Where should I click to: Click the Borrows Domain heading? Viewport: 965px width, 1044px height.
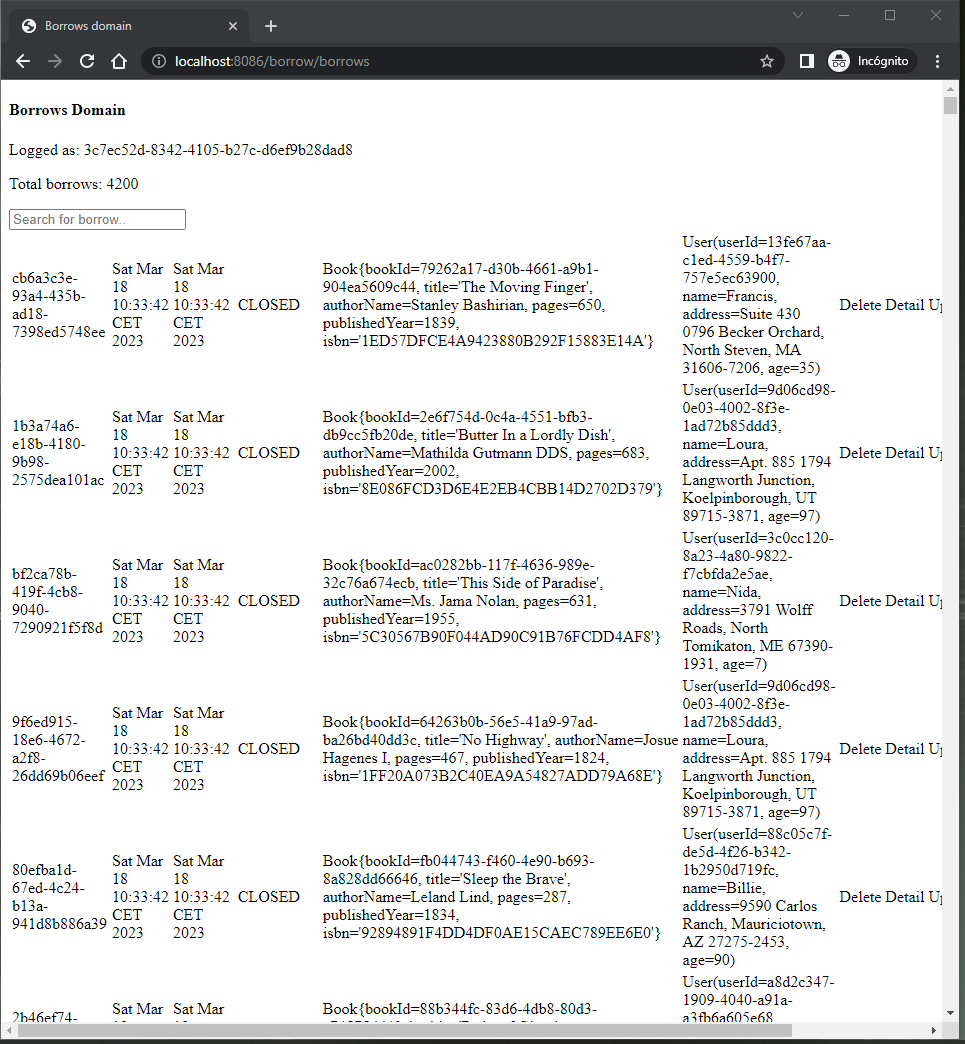point(67,110)
